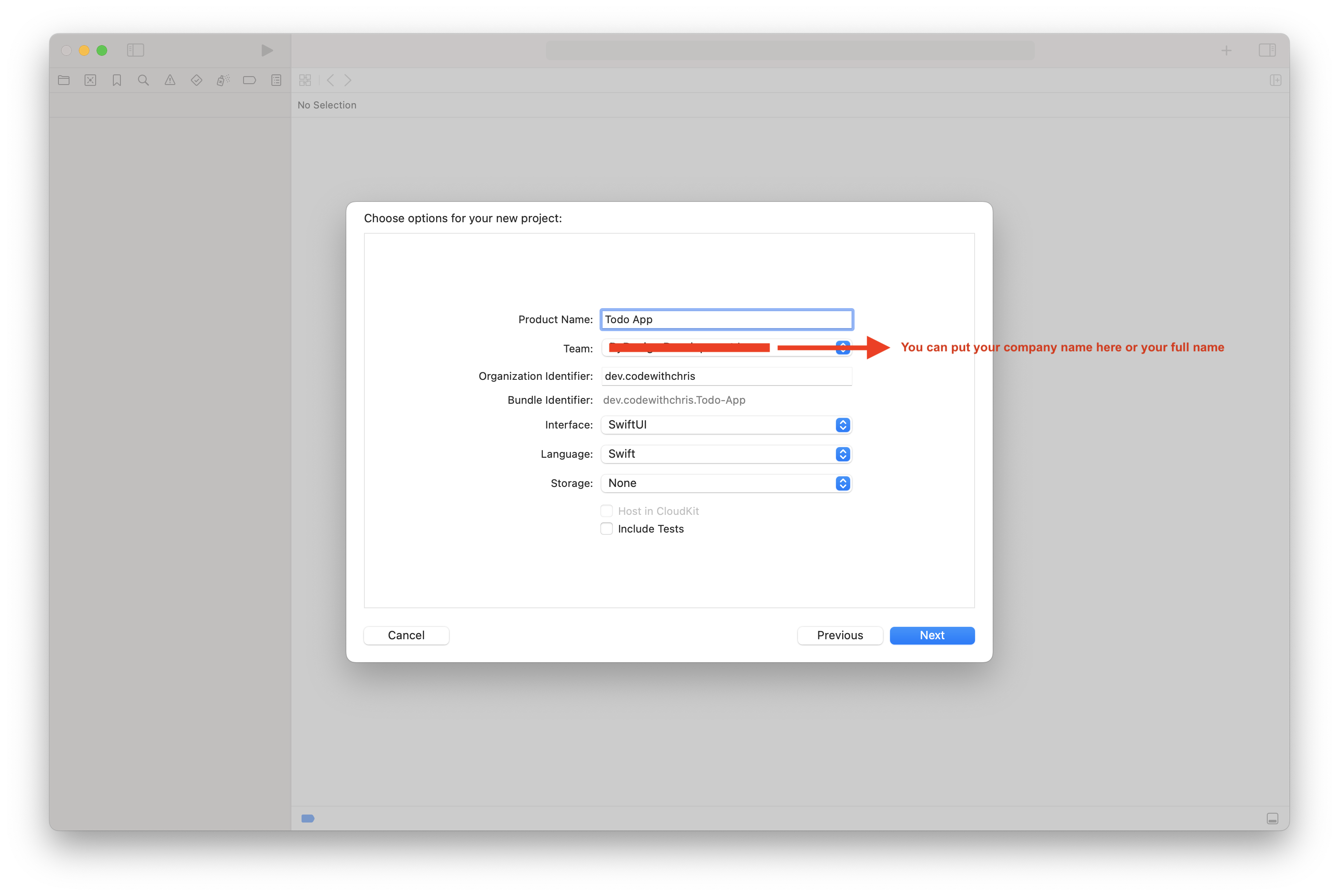Click the Next button

(932, 635)
